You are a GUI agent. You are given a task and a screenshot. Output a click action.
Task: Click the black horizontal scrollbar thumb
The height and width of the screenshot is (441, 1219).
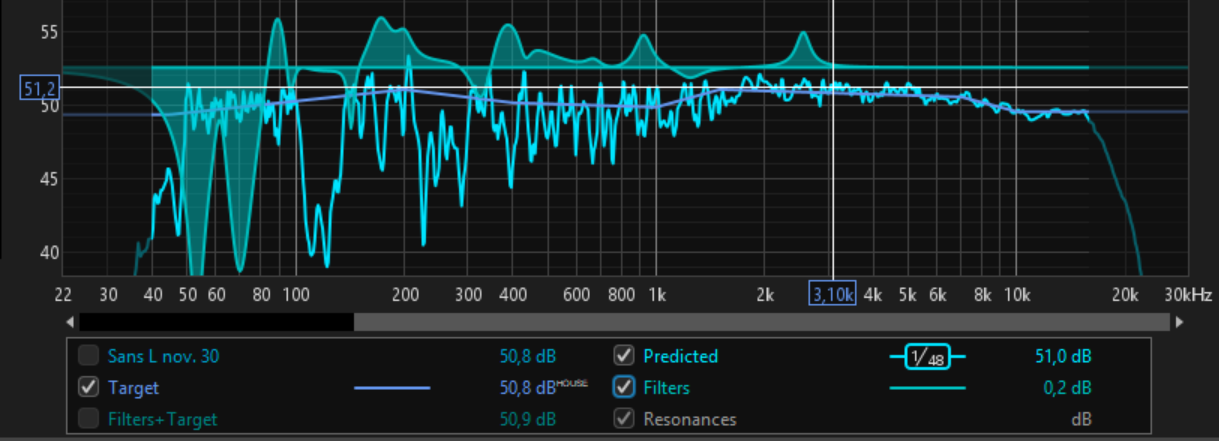(x=215, y=322)
